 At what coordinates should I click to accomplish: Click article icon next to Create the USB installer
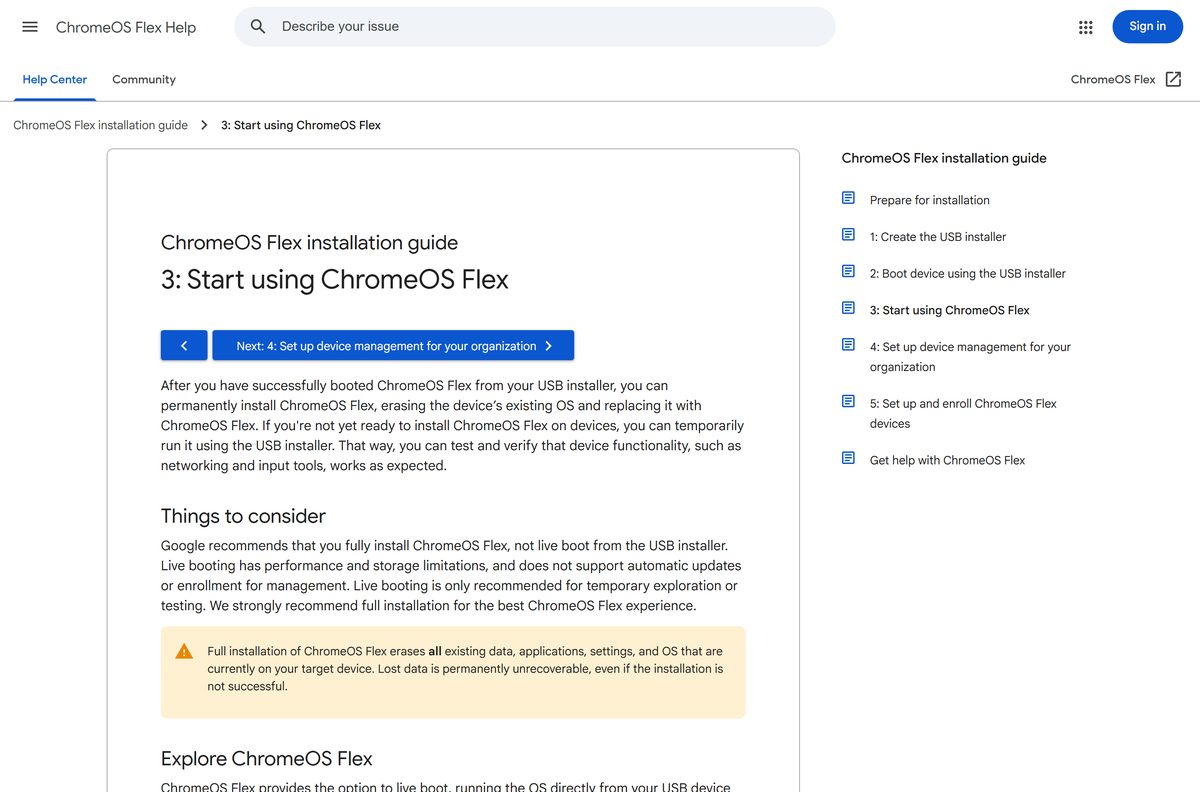click(848, 235)
